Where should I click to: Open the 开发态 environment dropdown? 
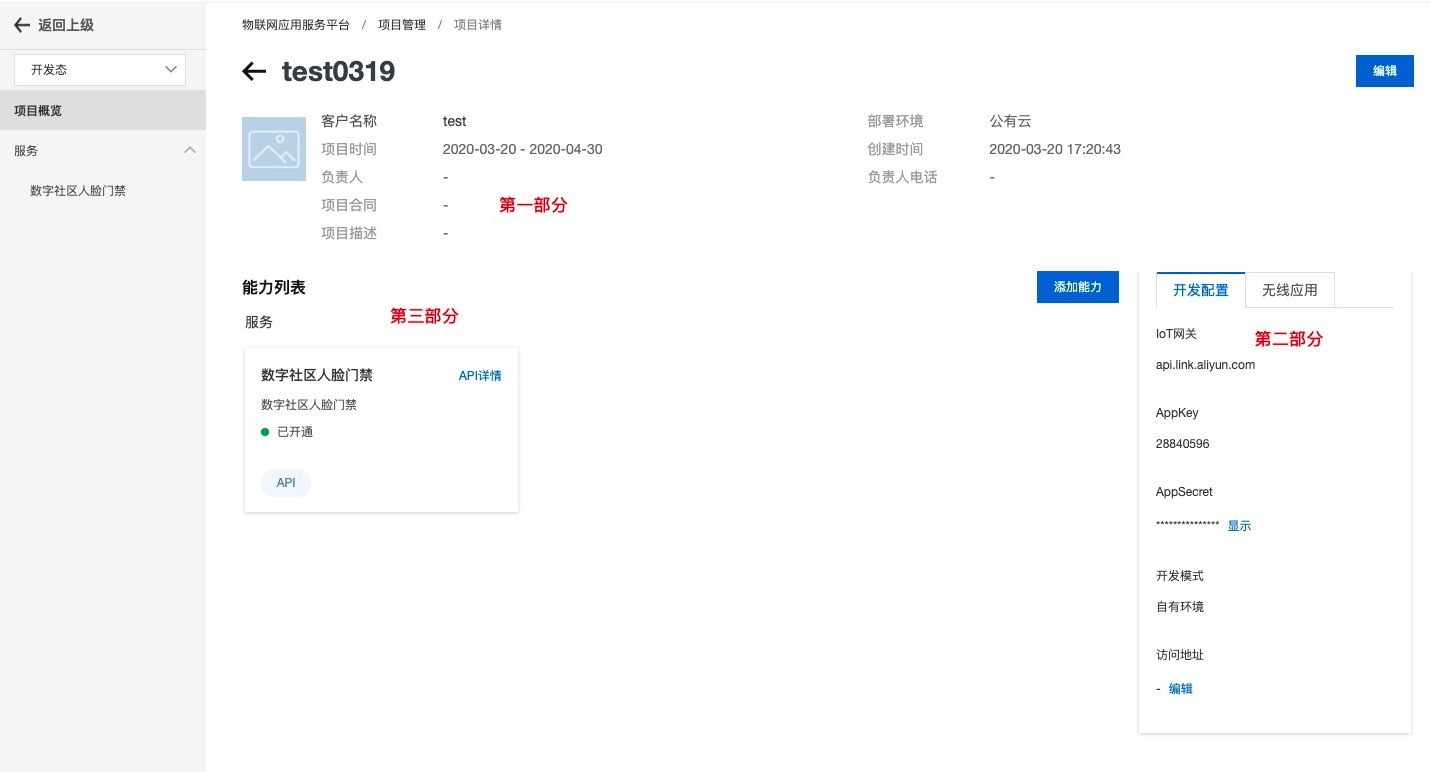100,70
